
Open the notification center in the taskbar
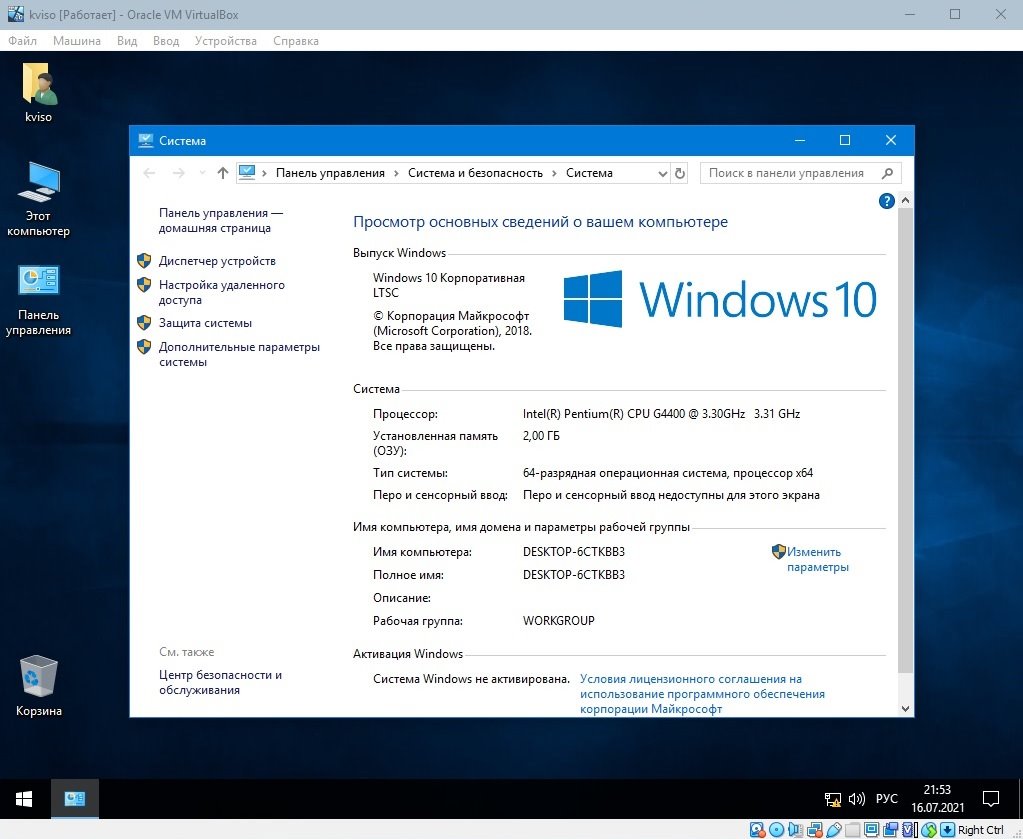[x=990, y=799]
